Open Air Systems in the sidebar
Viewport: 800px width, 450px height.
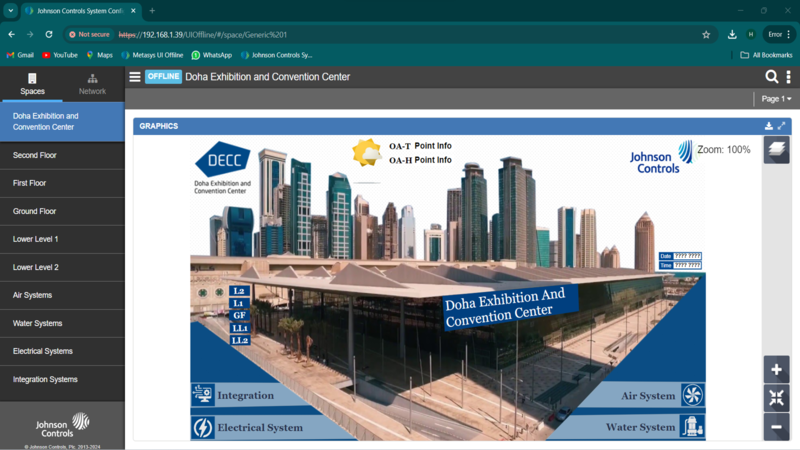[32, 295]
